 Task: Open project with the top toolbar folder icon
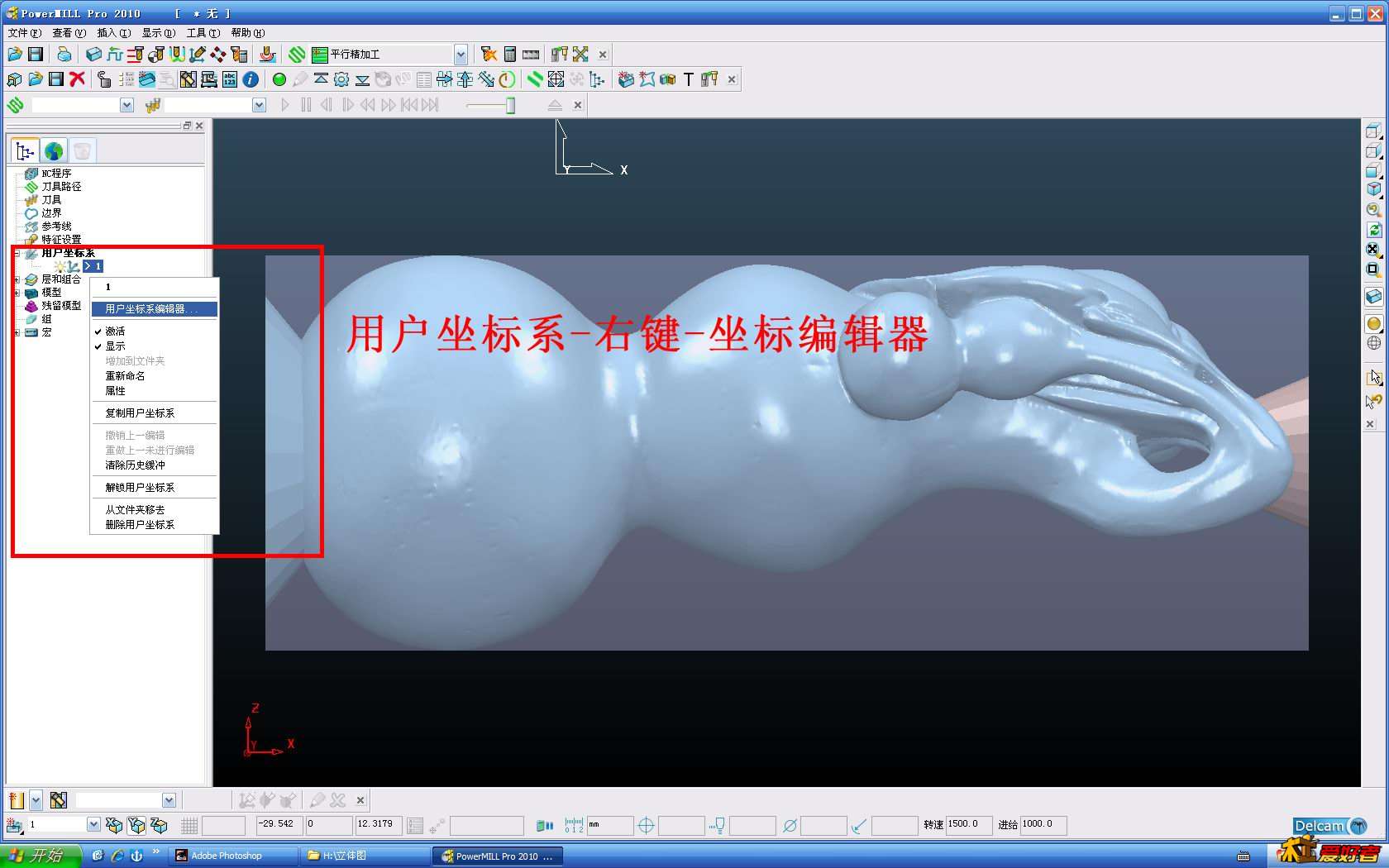click(x=15, y=55)
